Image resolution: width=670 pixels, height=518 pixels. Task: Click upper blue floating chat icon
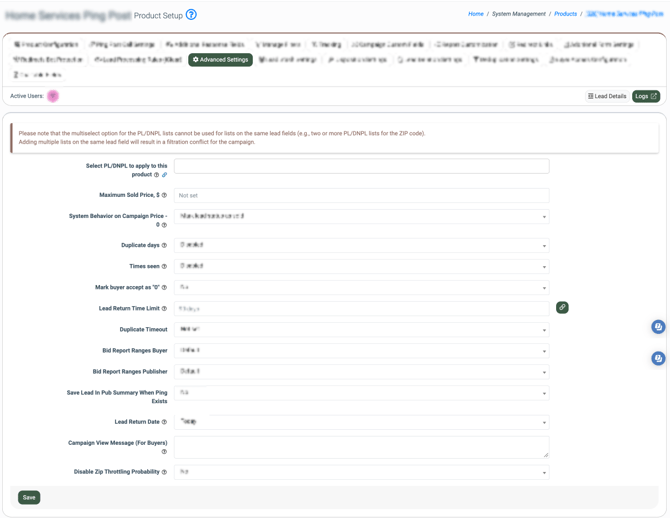point(658,327)
